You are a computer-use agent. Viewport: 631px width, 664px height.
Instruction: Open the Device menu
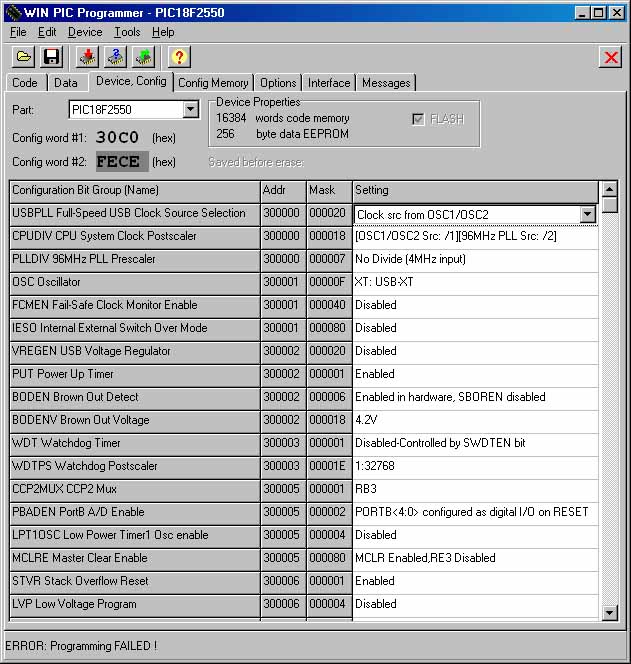[85, 32]
